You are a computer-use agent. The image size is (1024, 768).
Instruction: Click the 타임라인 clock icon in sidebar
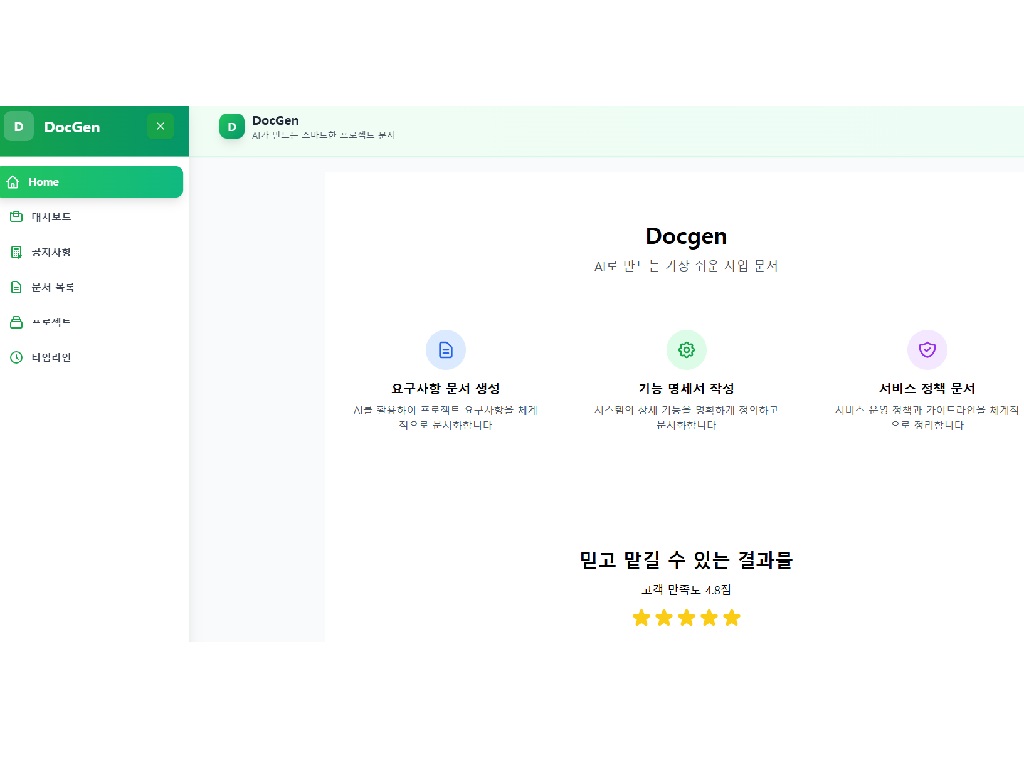click(15, 357)
